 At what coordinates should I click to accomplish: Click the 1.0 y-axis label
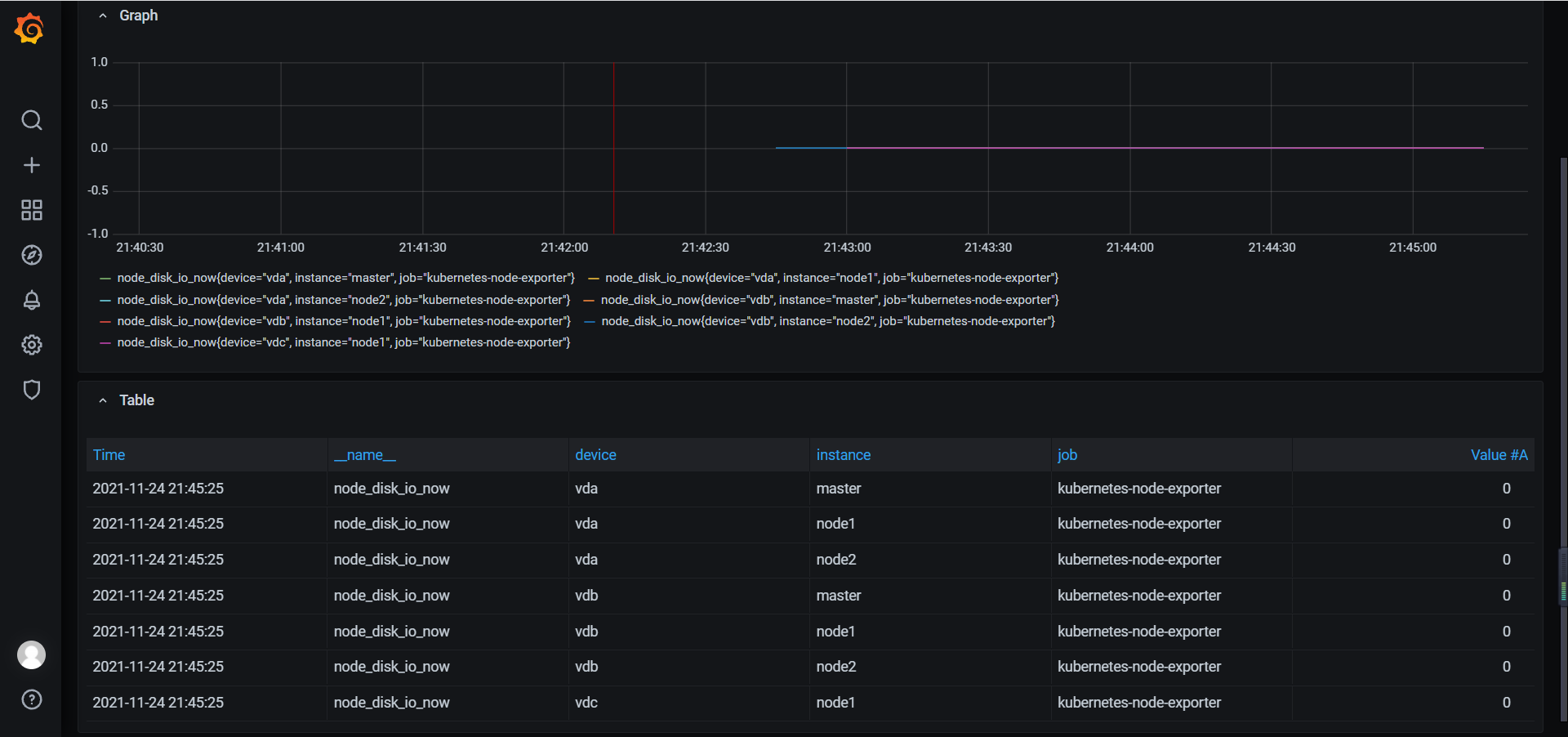(99, 62)
